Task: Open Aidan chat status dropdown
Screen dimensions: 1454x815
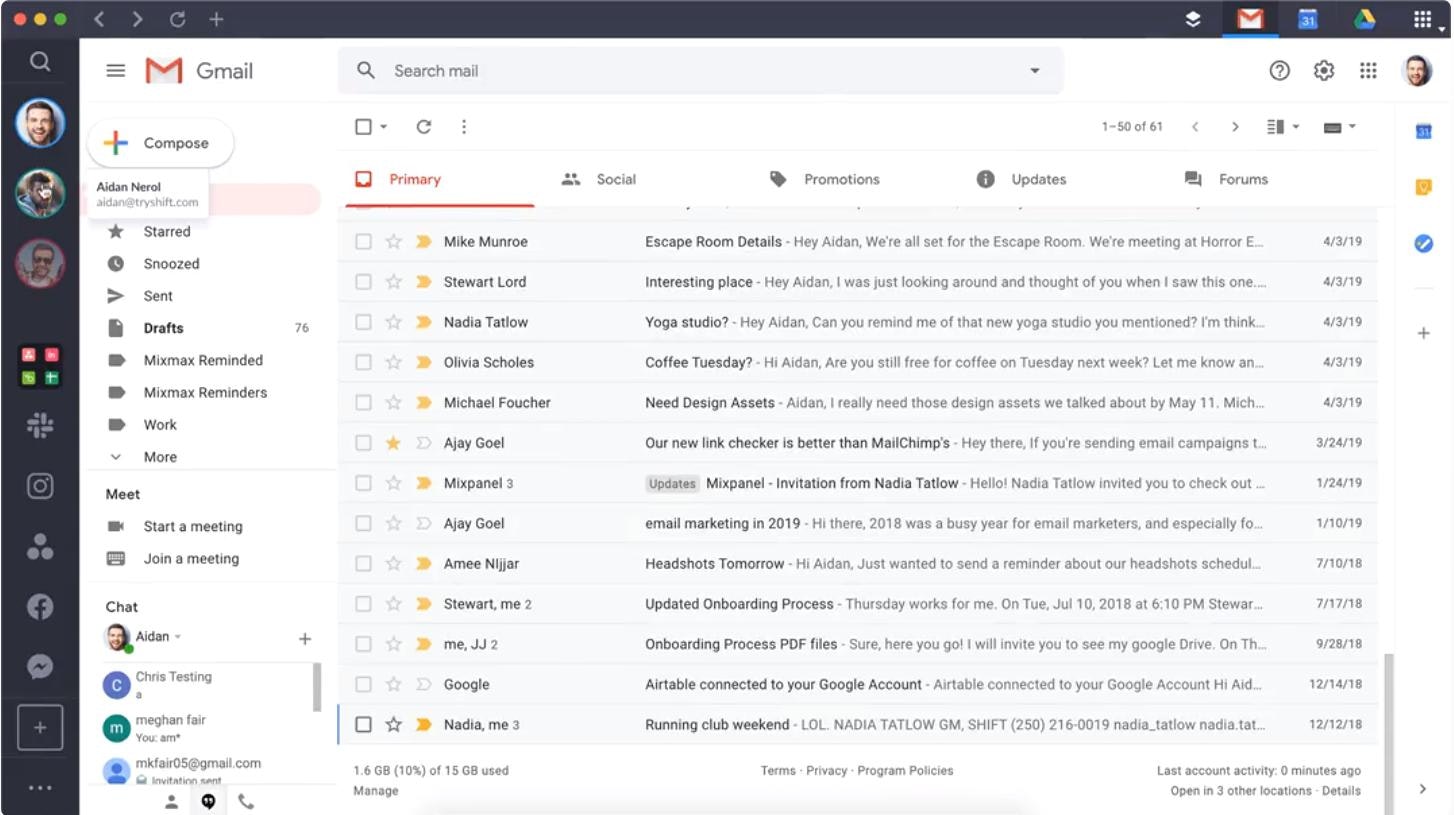Action: 178,637
